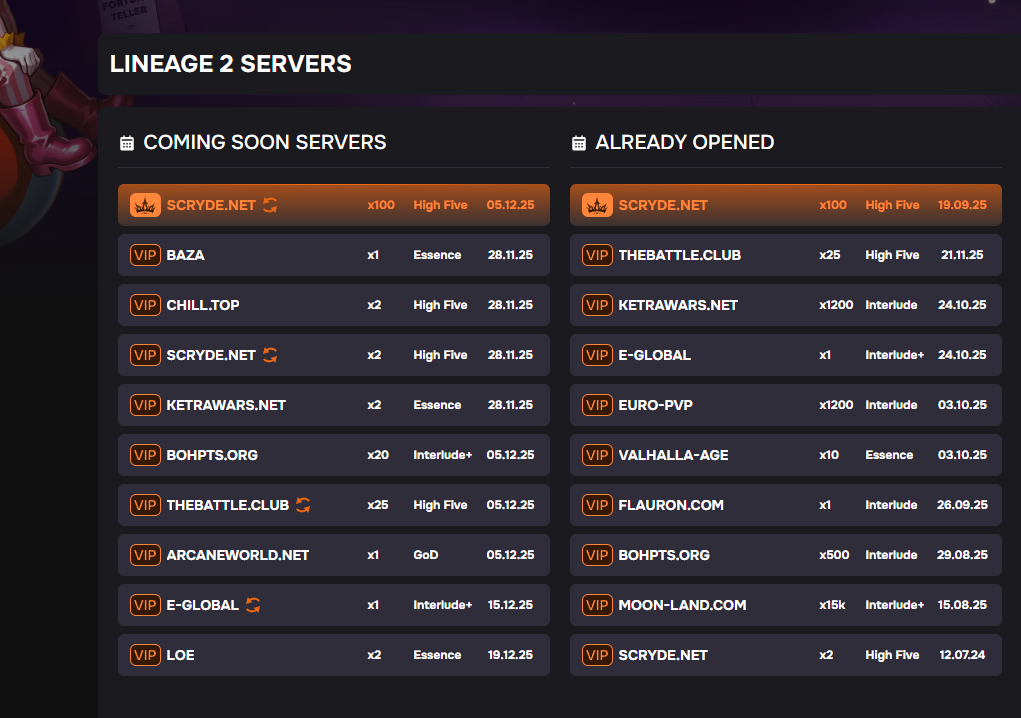Click the refresh icon beside THEBATTLE.CLUB 05.12.25
Image resolution: width=1021 pixels, height=718 pixels.
(x=303, y=504)
